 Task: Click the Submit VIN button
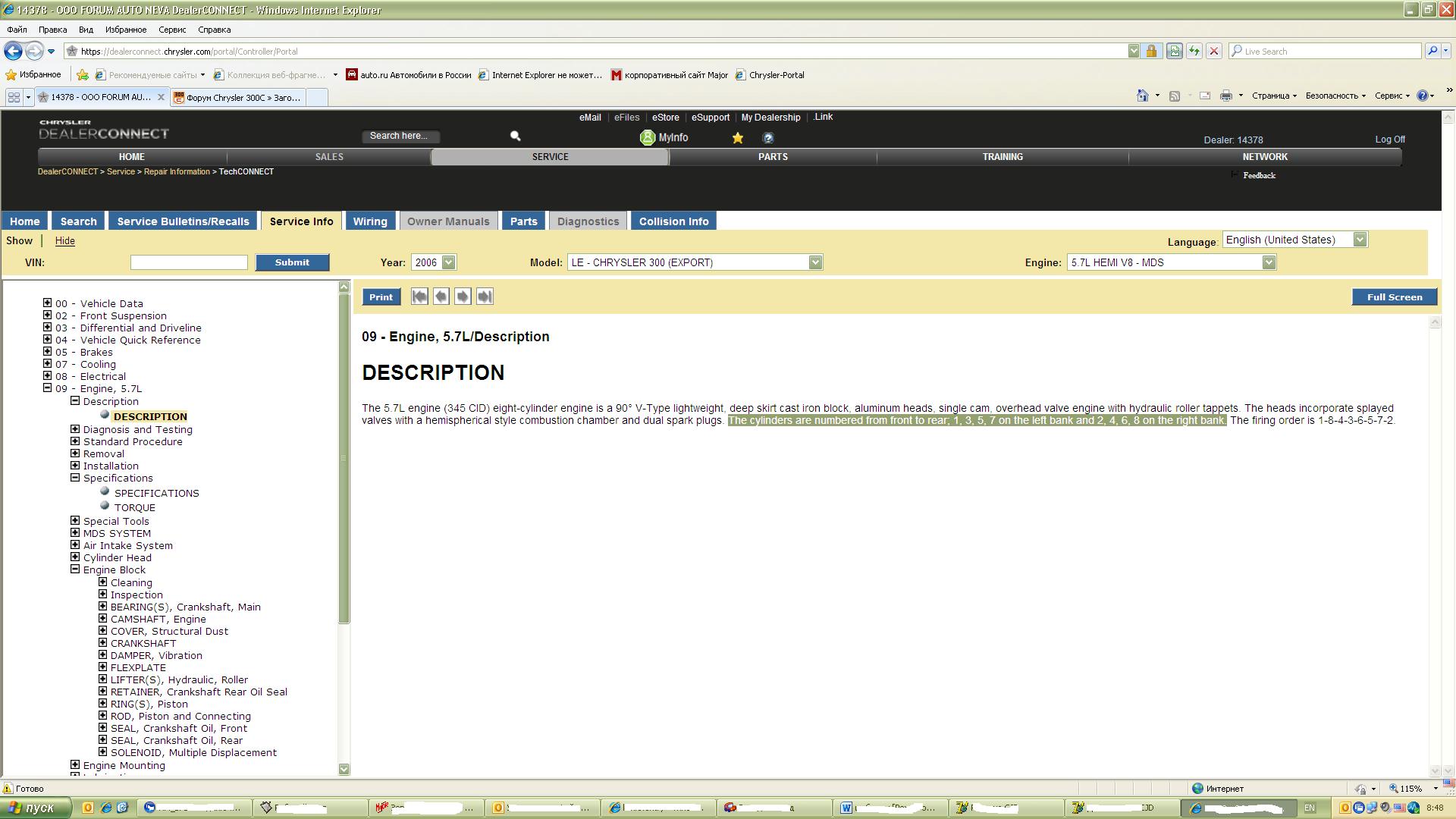292,262
